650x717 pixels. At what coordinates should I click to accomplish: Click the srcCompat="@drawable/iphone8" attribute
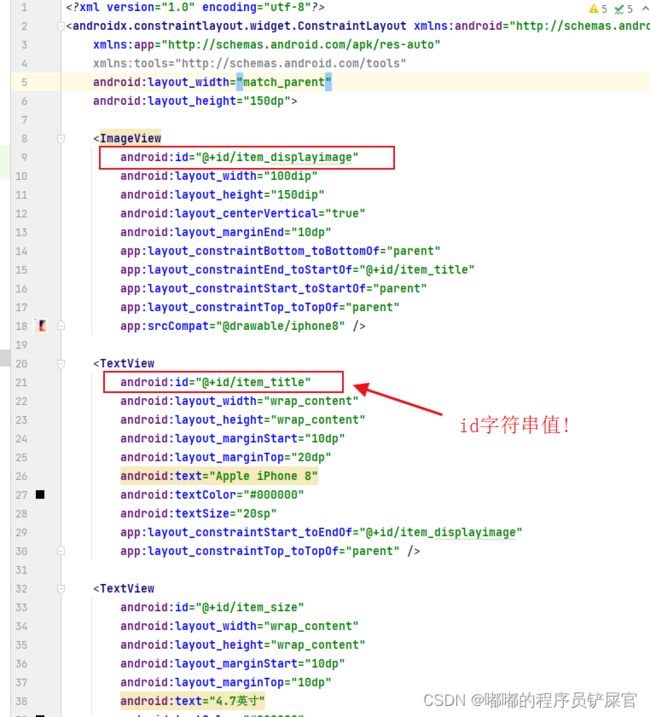coord(232,326)
